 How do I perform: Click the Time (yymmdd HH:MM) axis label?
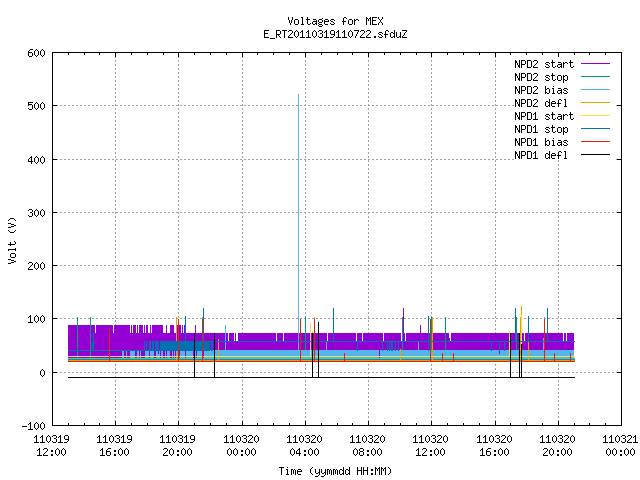[x=335, y=471]
